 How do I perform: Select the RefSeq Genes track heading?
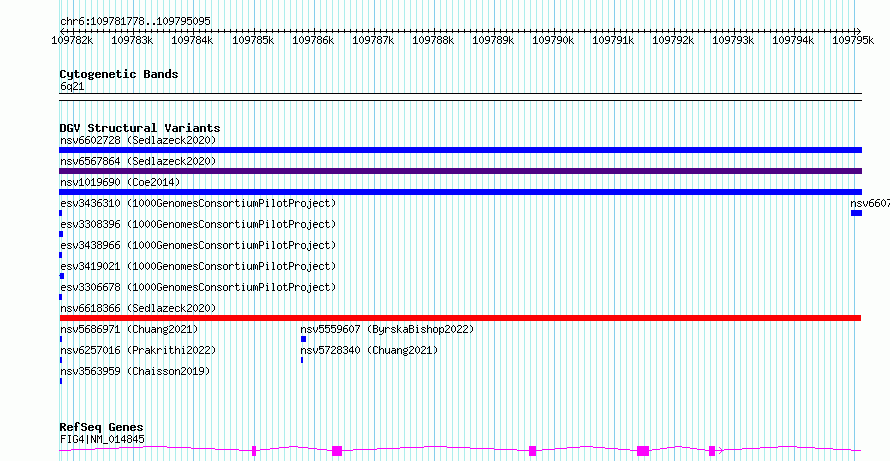click(x=102, y=428)
